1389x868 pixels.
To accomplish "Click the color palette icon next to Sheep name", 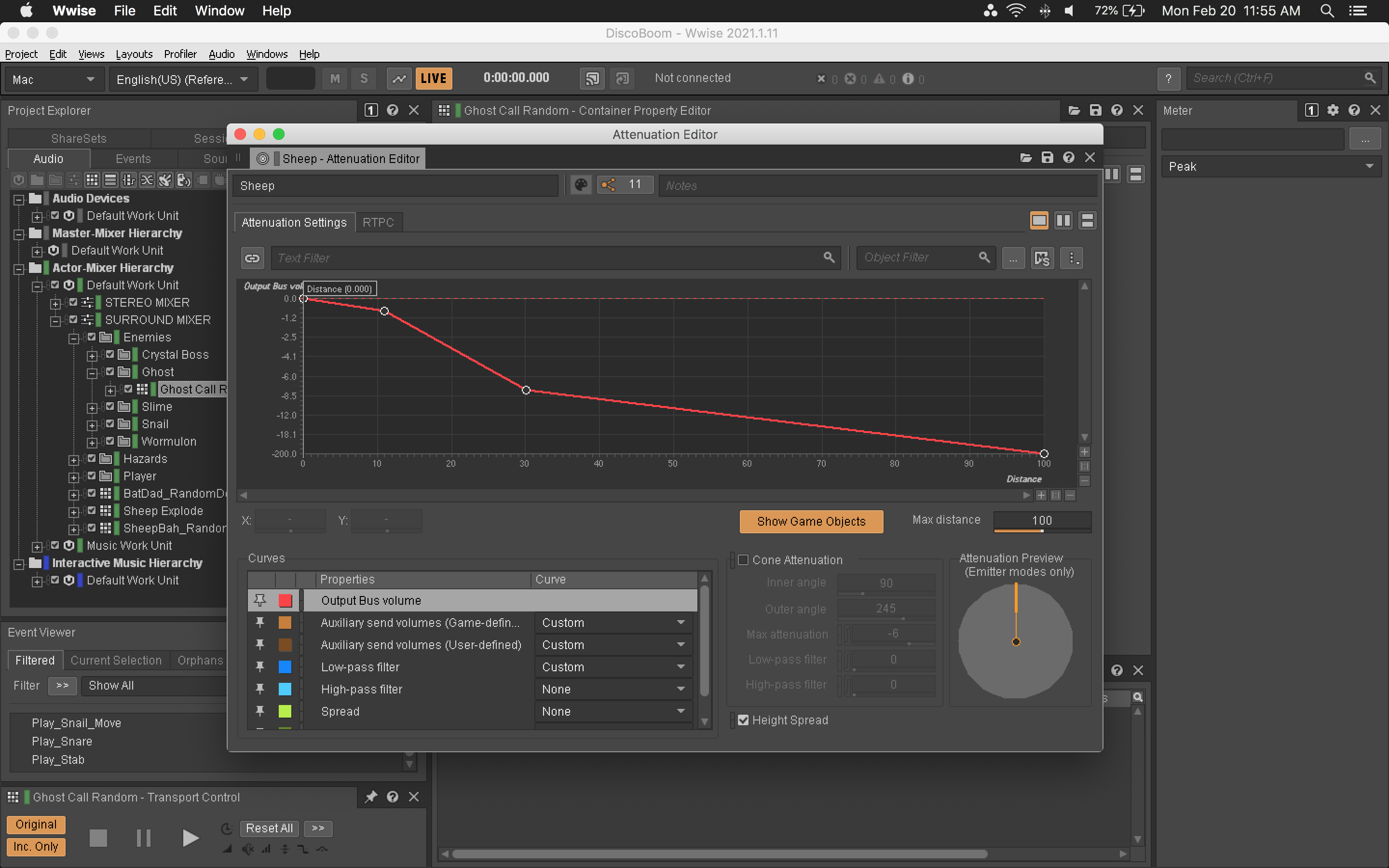I will coord(581,185).
